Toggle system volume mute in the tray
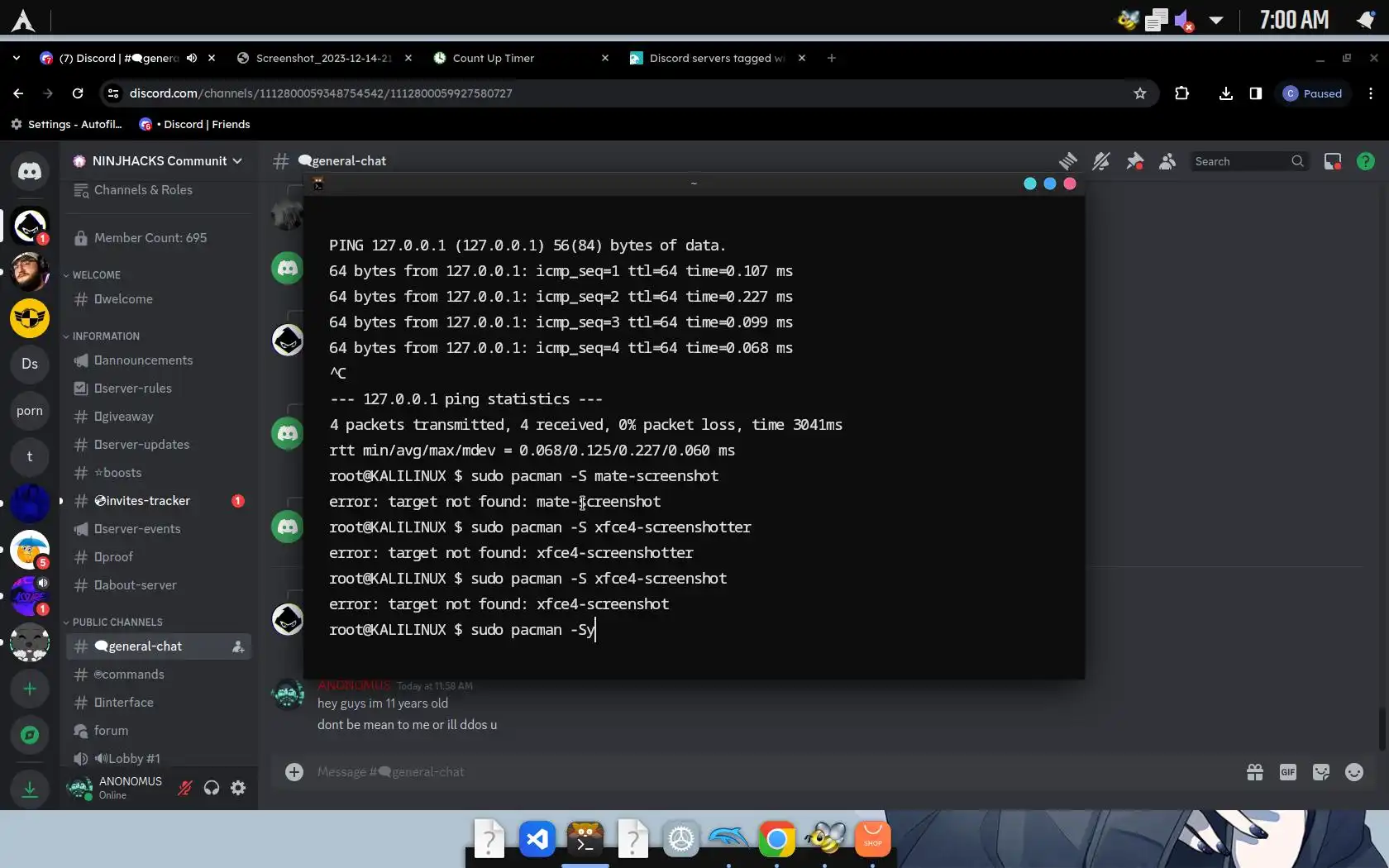The image size is (1389, 868). click(x=1185, y=20)
